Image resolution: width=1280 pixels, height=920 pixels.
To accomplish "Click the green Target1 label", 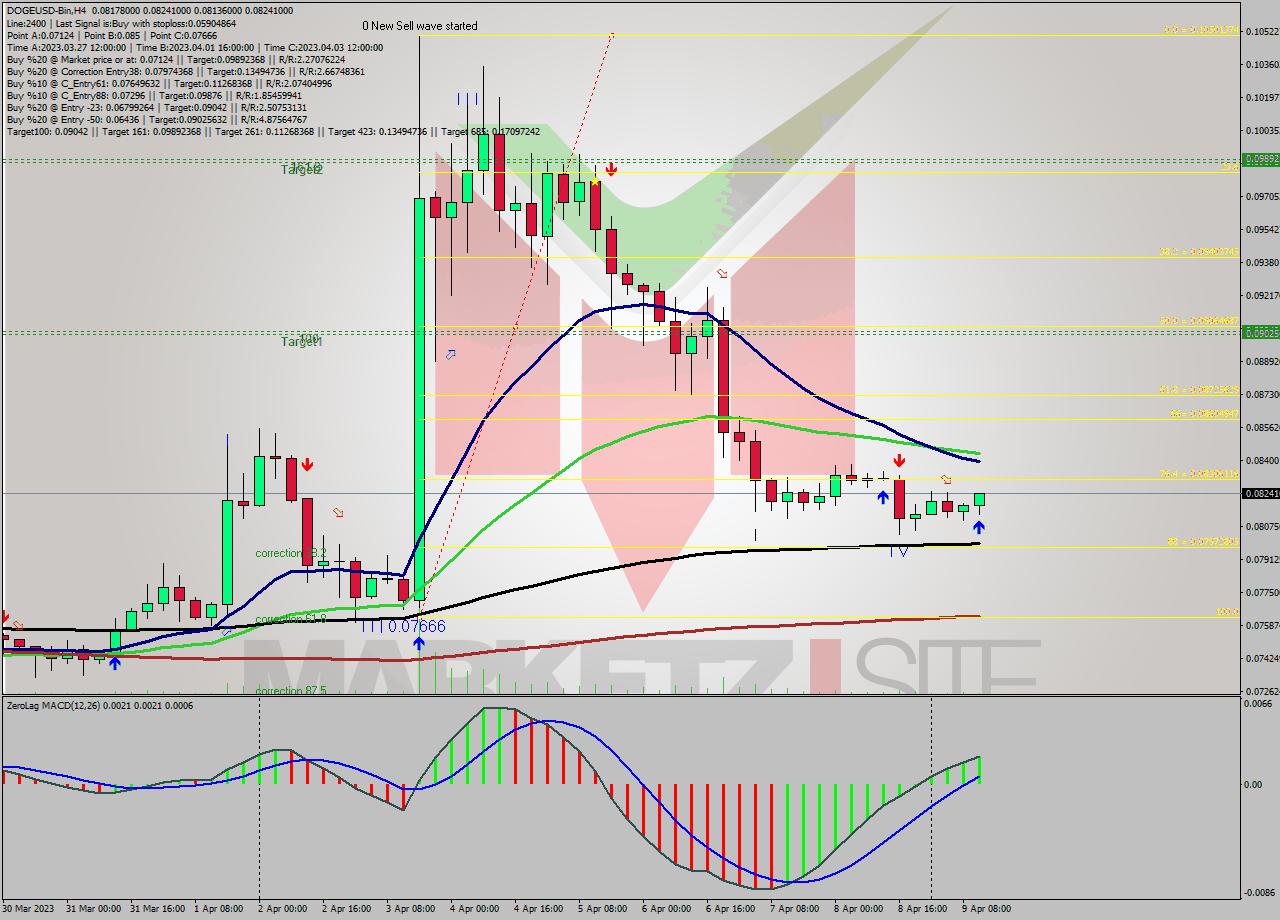I will point(301,342).
